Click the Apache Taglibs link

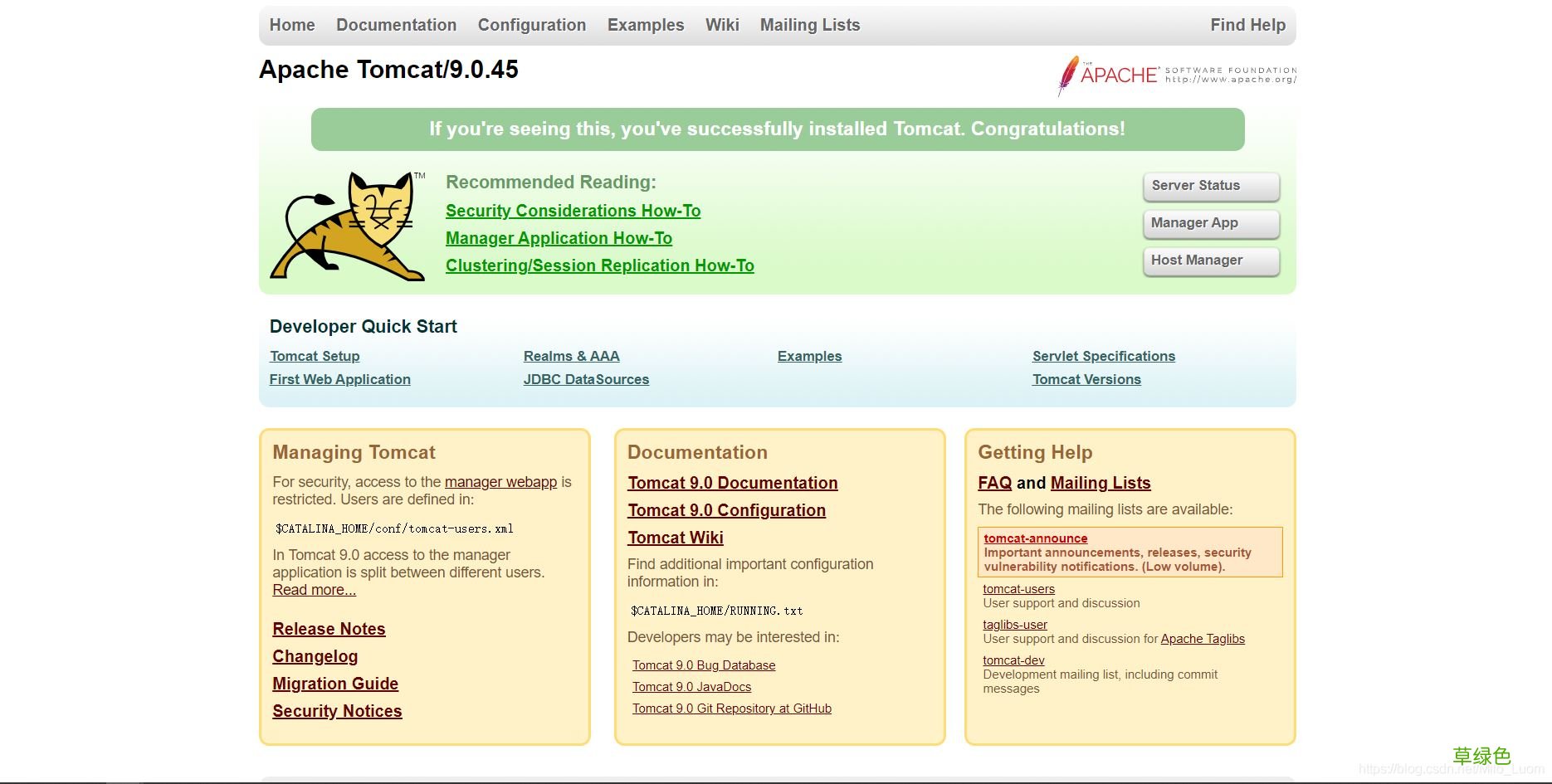[x=1202, y=639]
